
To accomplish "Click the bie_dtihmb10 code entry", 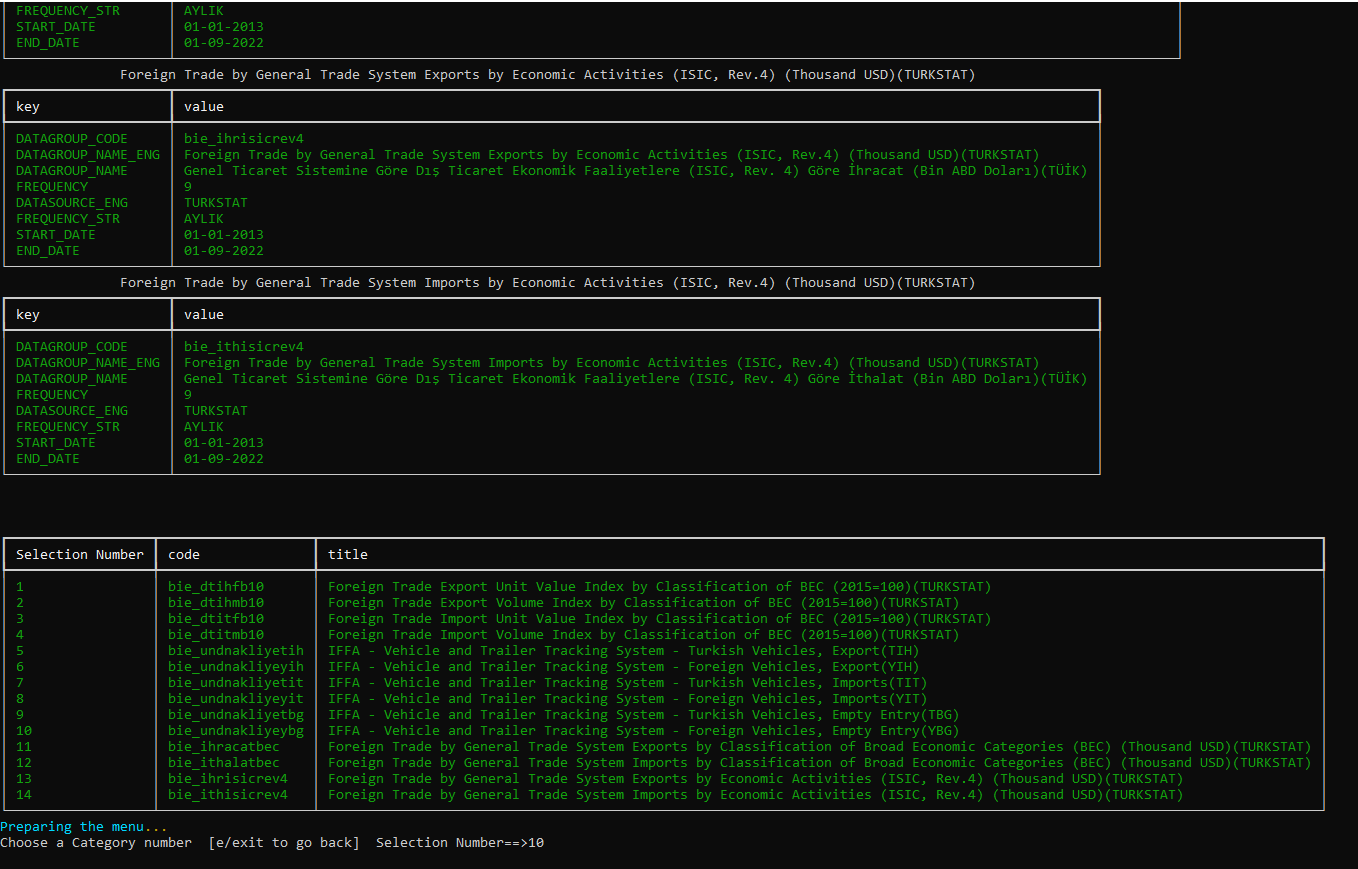I will click(216, 603).
